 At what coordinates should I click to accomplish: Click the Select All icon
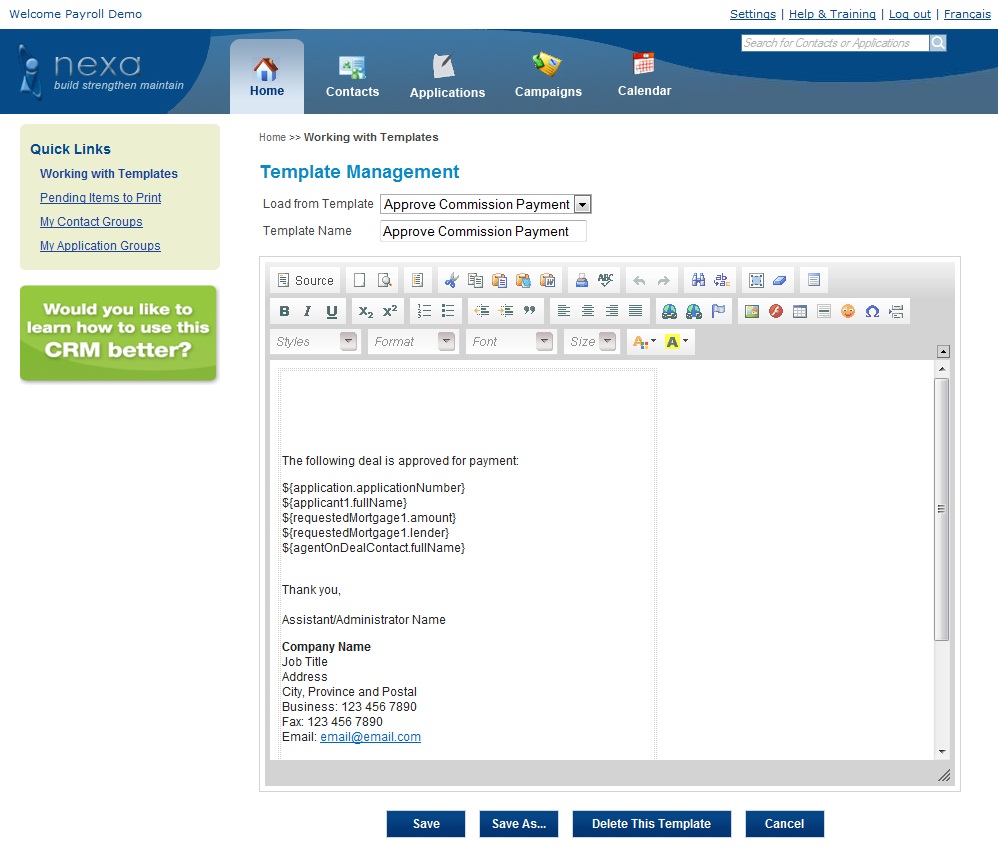pos(756,280)
